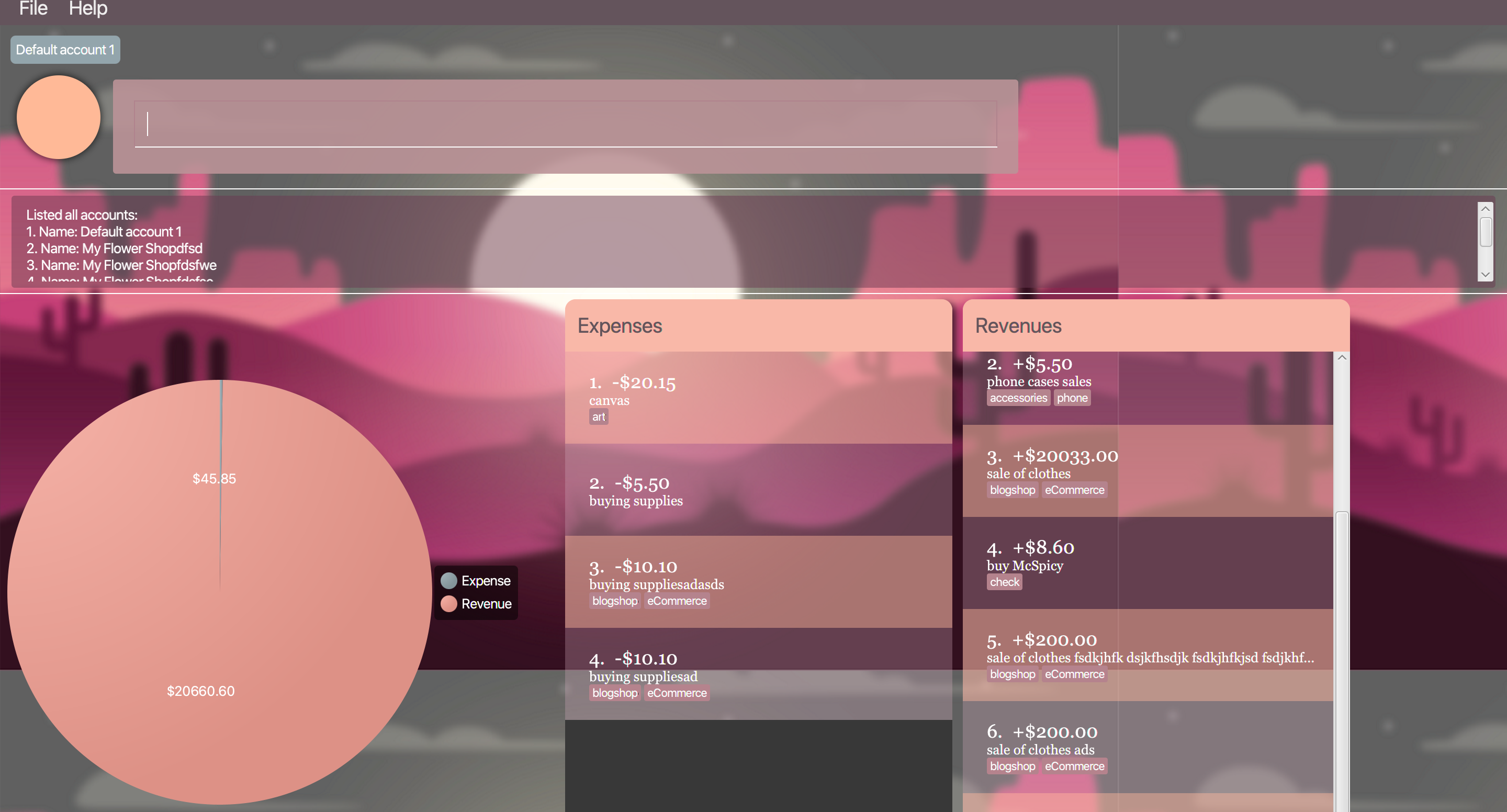Screen dimensions: 1507x812
Task: Click the Default account 1 label
Action: tap(65, 50)
